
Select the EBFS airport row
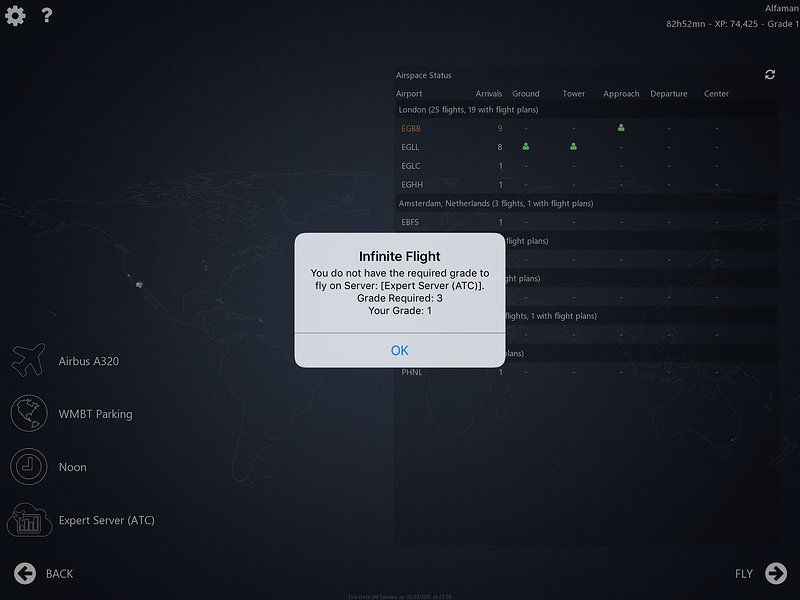tap(586, 222)
